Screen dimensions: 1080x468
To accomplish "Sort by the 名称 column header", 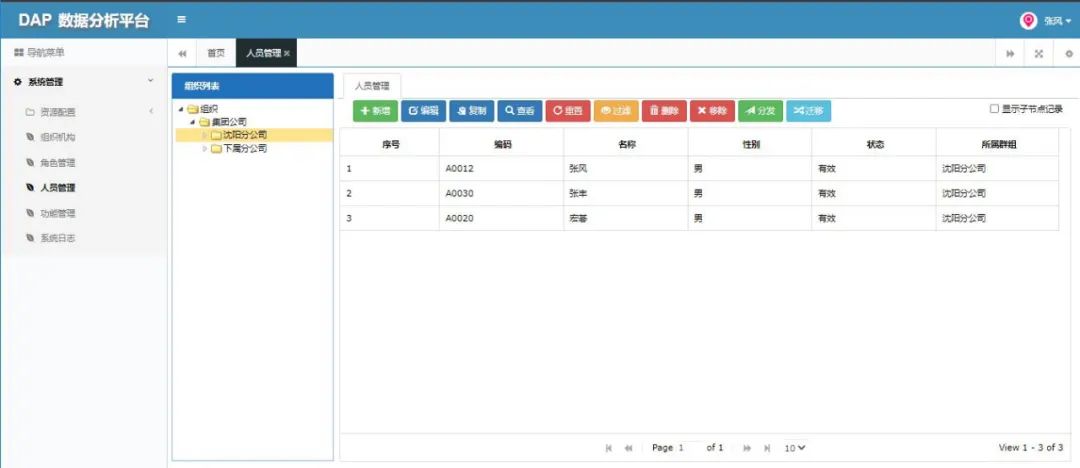I will coord(626,145).
